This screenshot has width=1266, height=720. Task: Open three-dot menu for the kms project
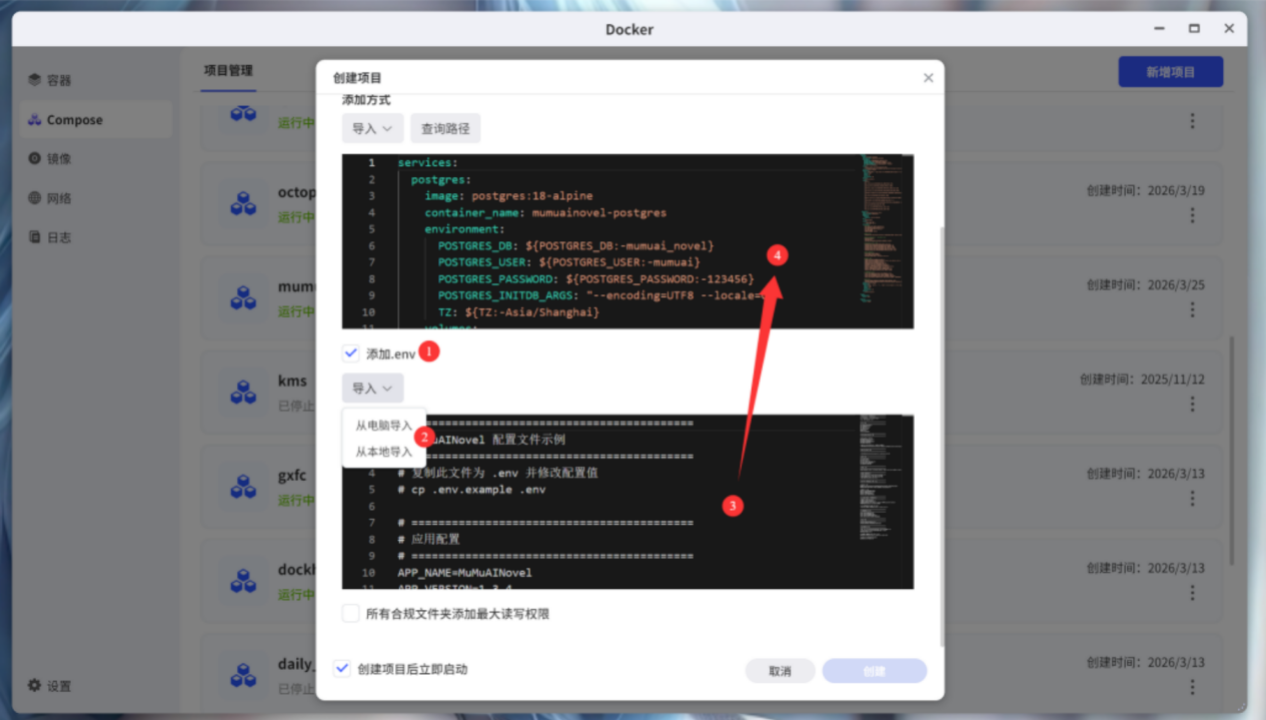point(1192,404)
